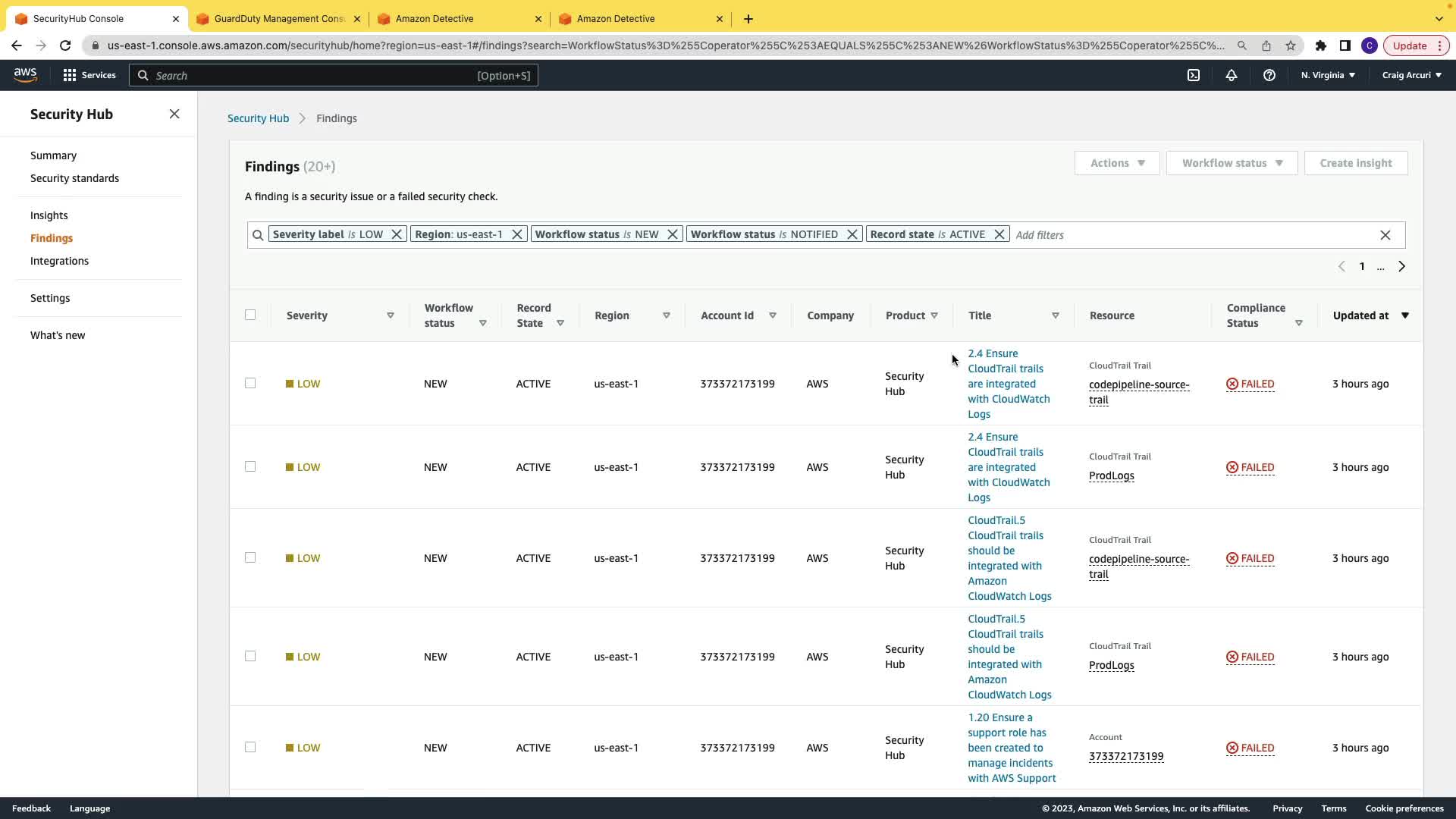Screen dimensions: 1456x819
Task: Open Insights in the sidebar
Action: coord(49,215)
